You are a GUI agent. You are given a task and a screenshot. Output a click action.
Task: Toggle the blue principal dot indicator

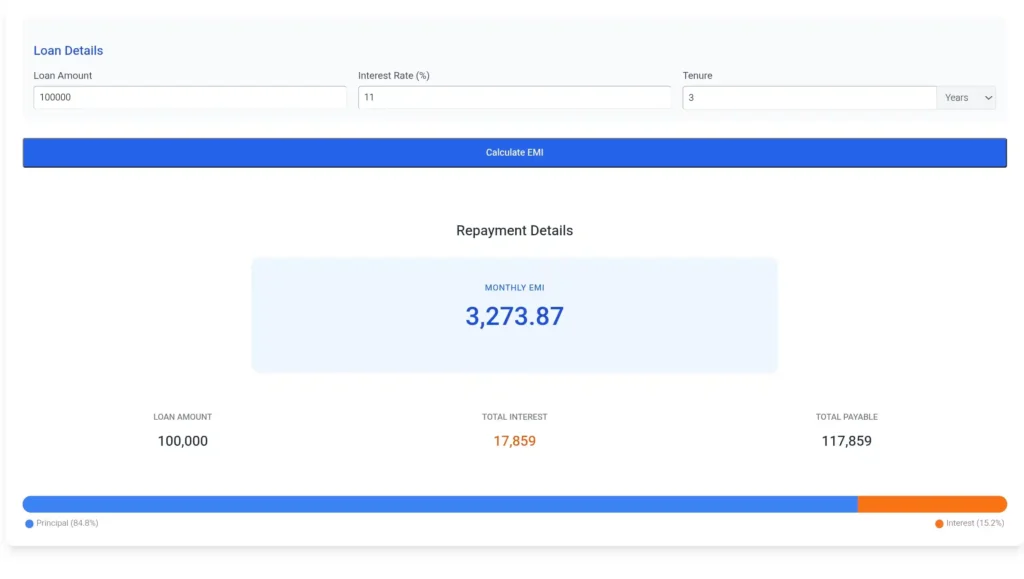point(29,523)
